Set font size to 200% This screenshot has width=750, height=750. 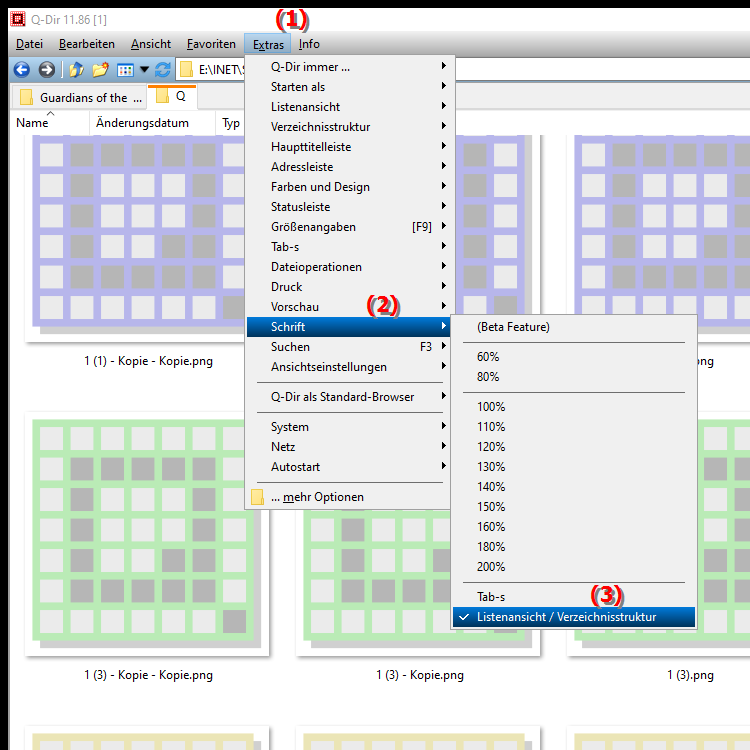click(574, 567)
